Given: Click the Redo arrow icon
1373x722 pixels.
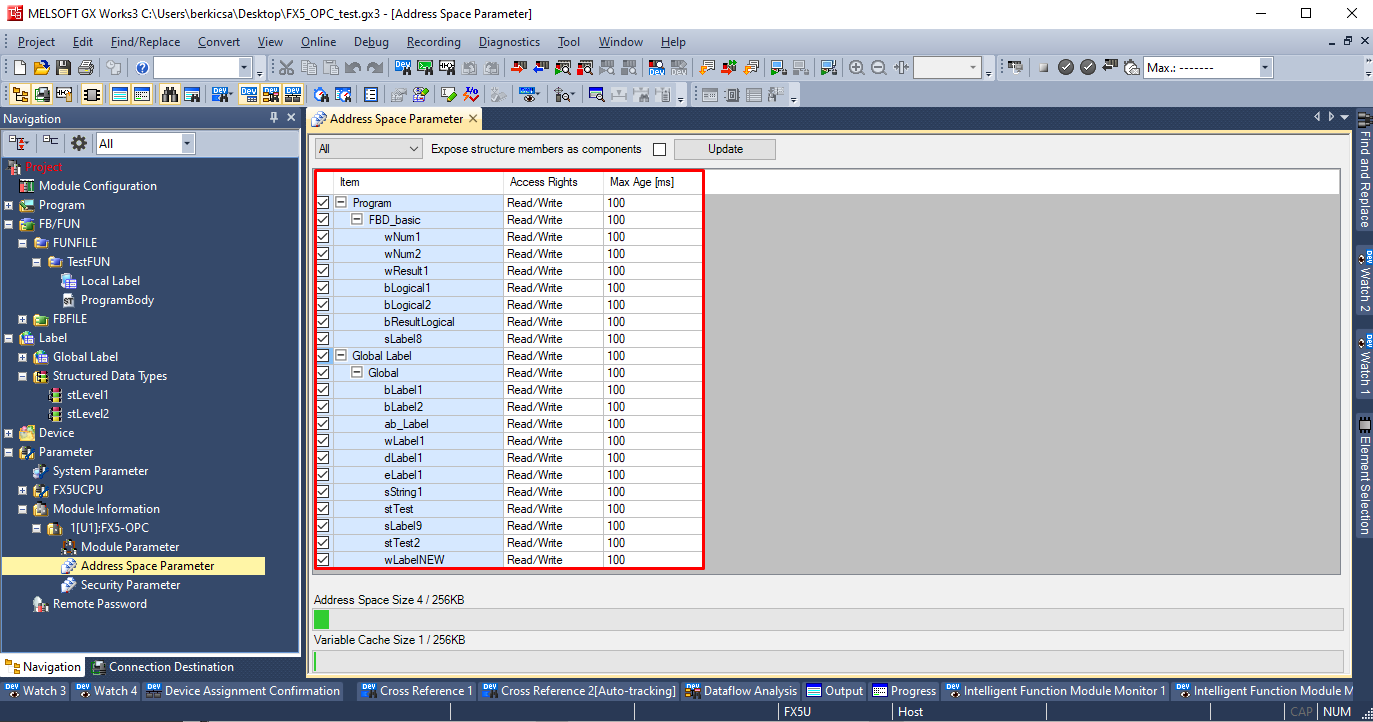Looking at the screenshot, I should coord(374,67).
